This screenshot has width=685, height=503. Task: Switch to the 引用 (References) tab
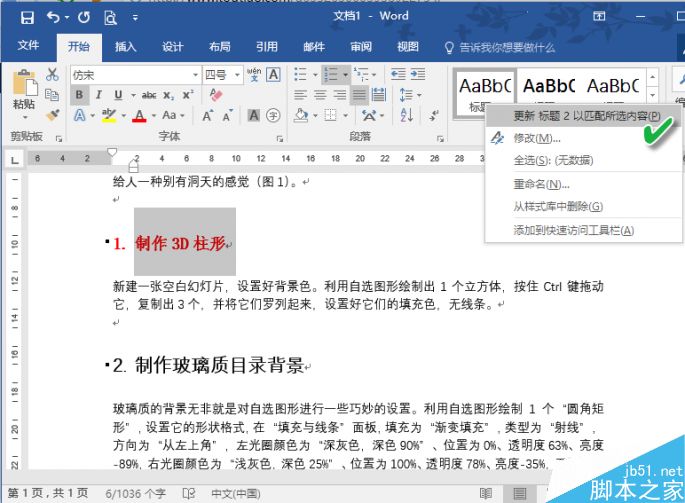tap(266, 46)
